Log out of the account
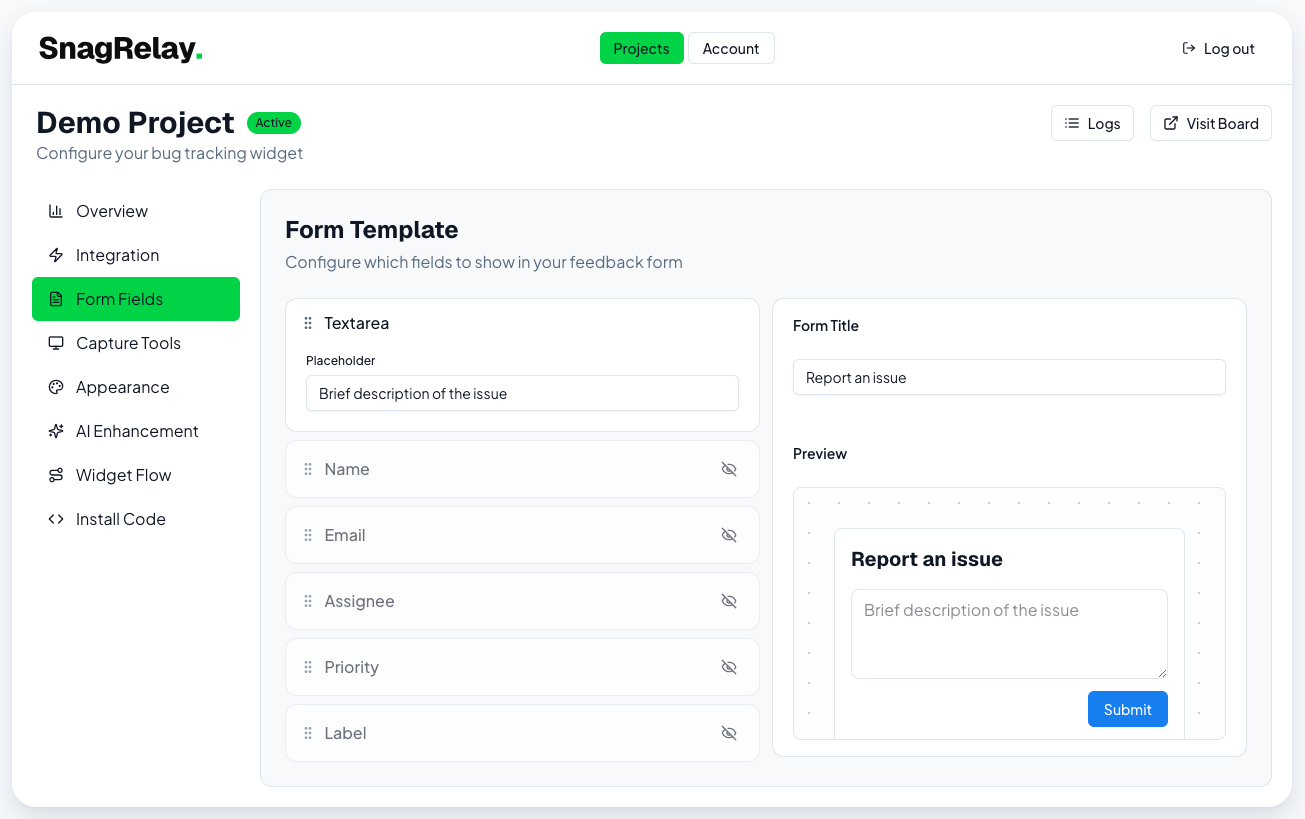 [x=1218, y=48]
